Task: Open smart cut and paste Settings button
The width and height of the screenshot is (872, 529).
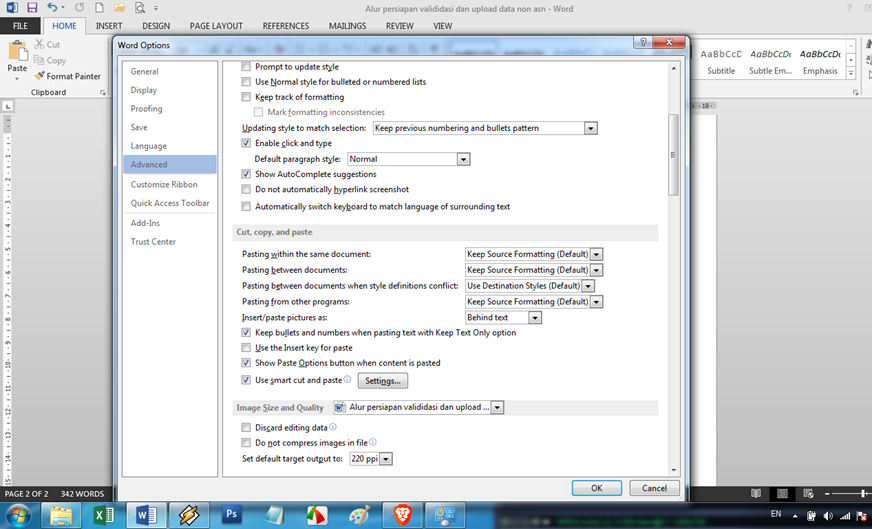Action: click(x=383, y=380)
